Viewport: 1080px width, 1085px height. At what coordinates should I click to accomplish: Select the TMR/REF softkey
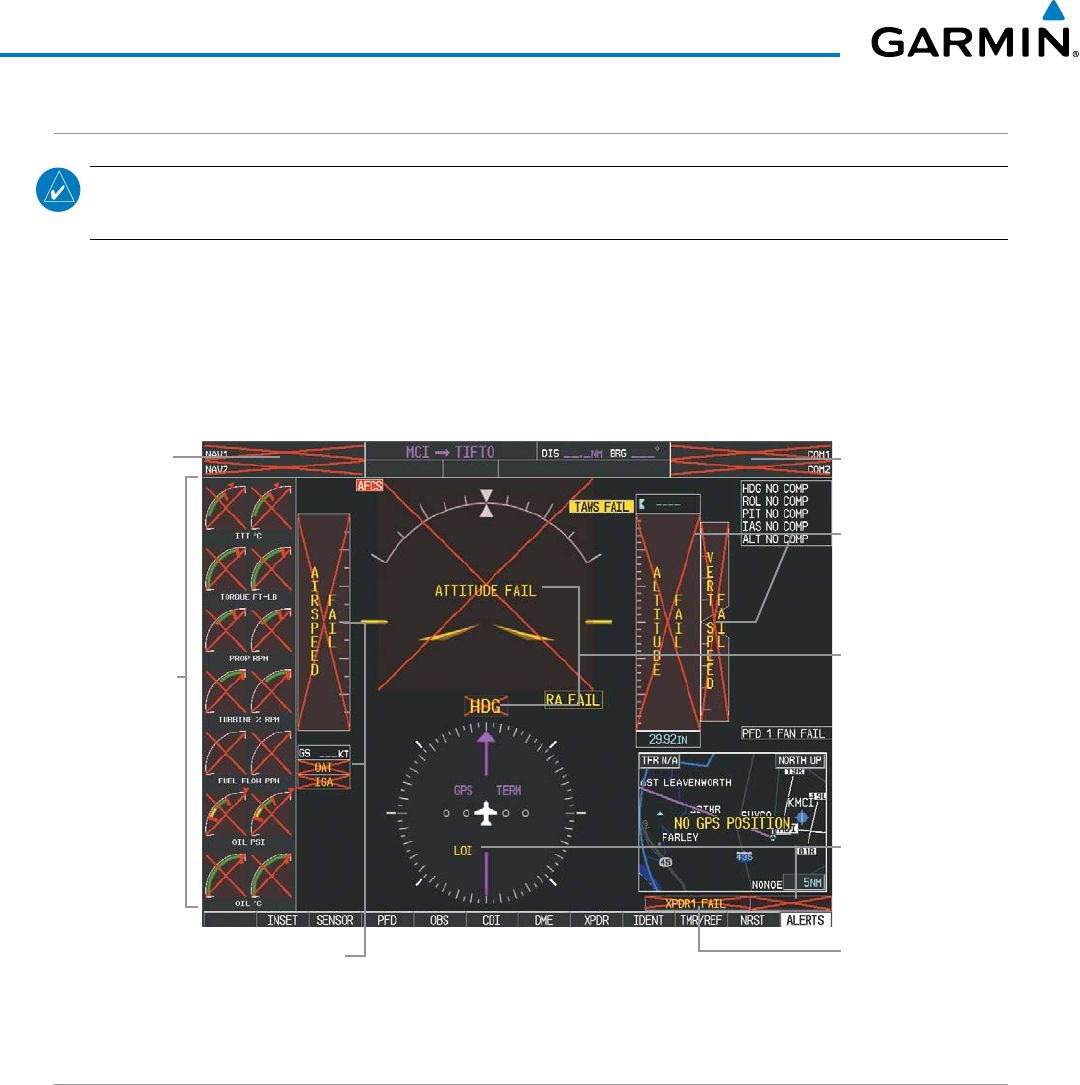pyautogui.click(x=701, y=920)
